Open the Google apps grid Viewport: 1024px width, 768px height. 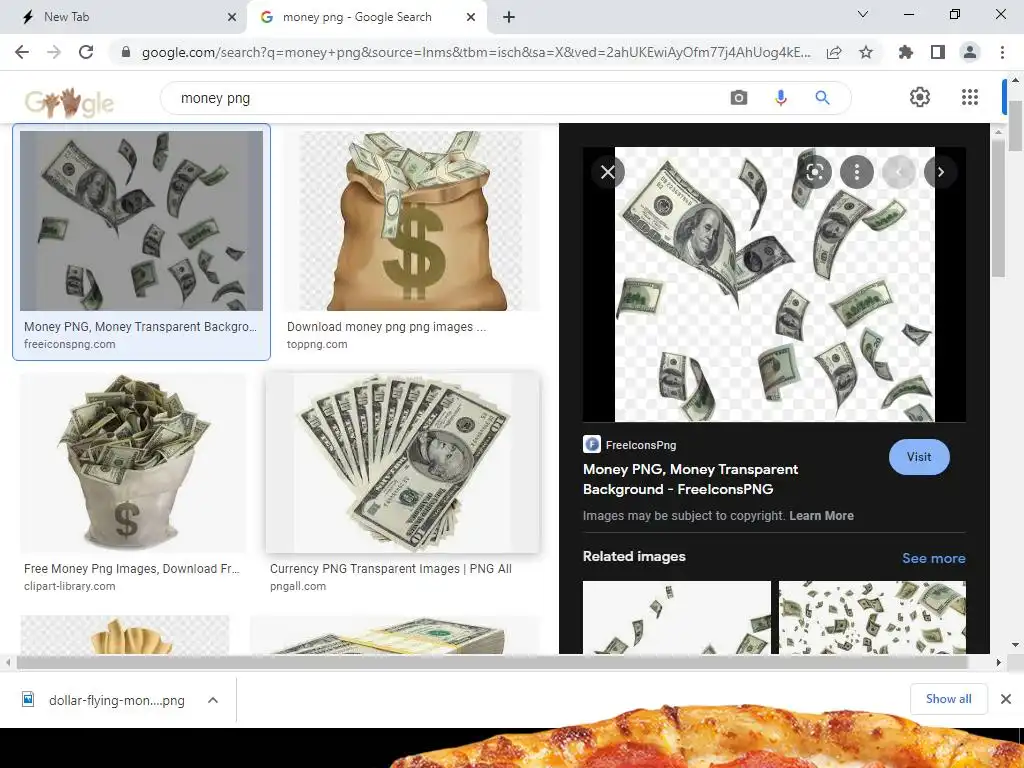click(x=970, y=97)
